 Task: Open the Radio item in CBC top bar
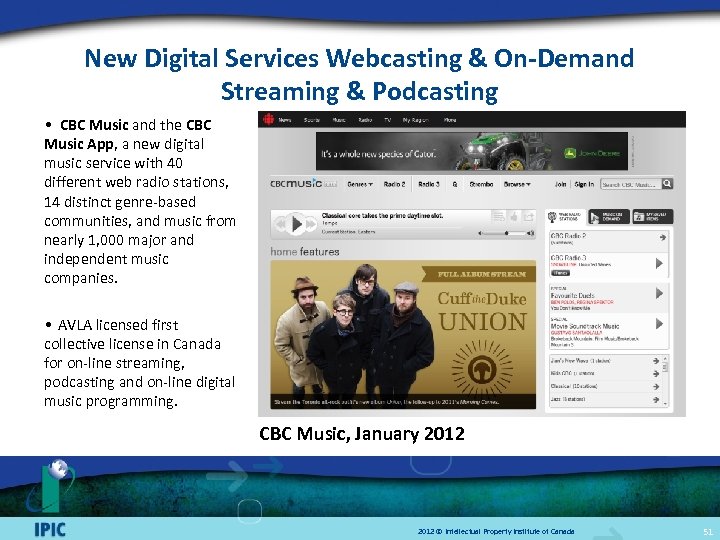365,120
